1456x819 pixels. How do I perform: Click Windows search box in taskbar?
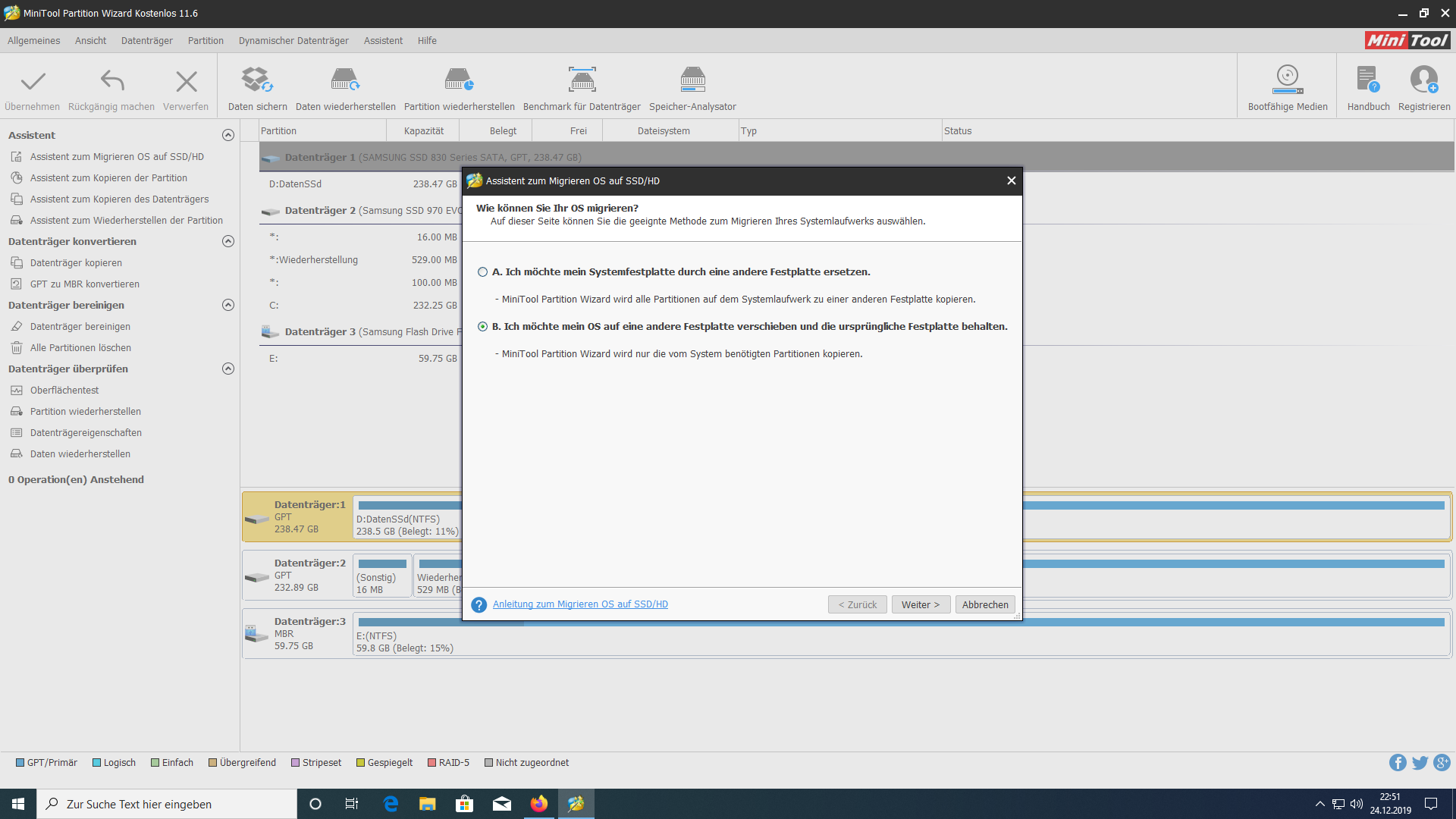click(167, 804)
